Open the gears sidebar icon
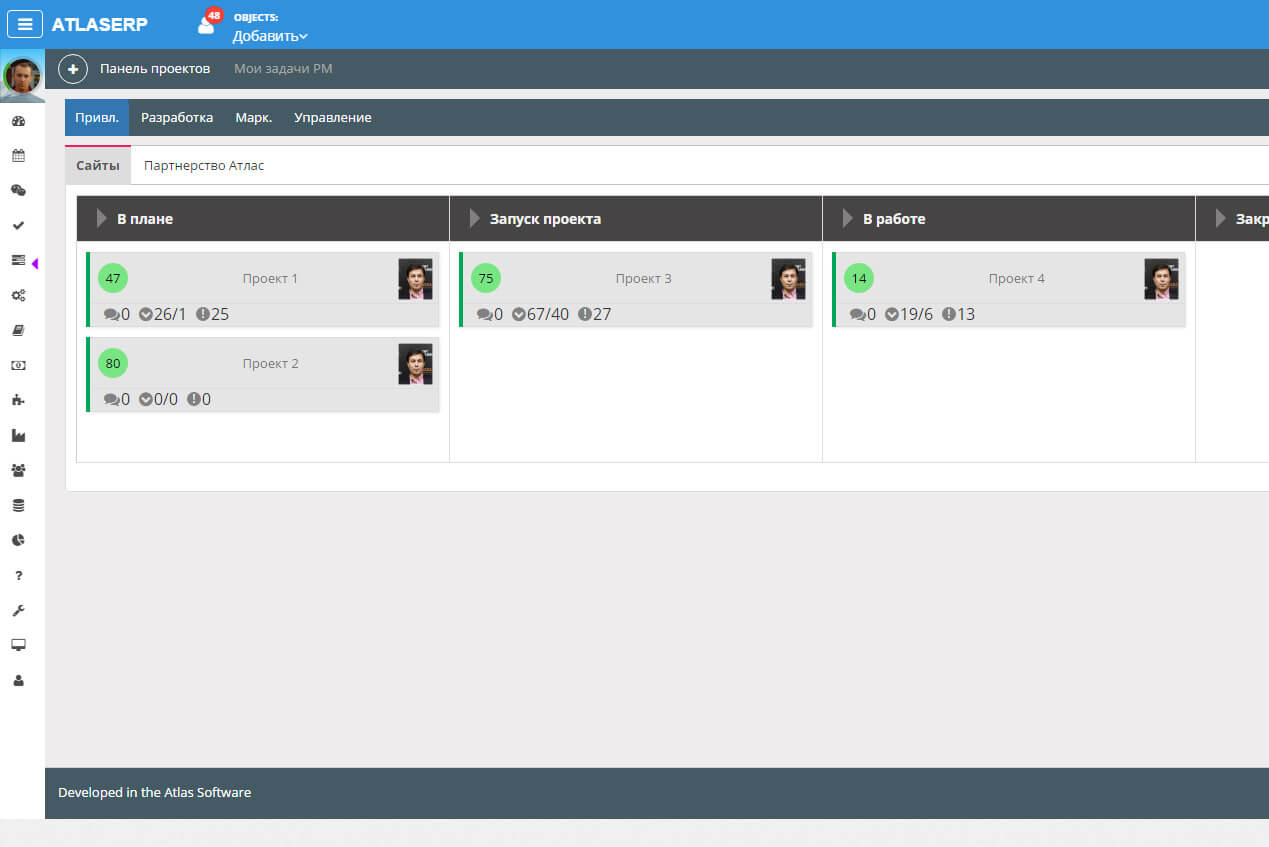 18,295
